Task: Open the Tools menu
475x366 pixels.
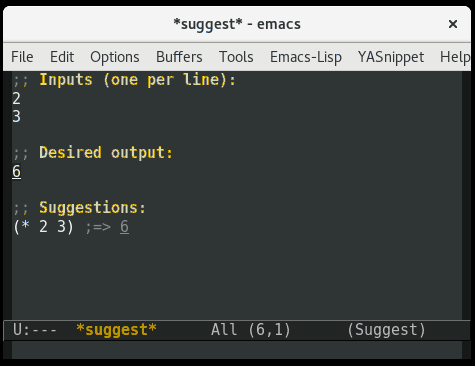Action: [x=236, y=57]
